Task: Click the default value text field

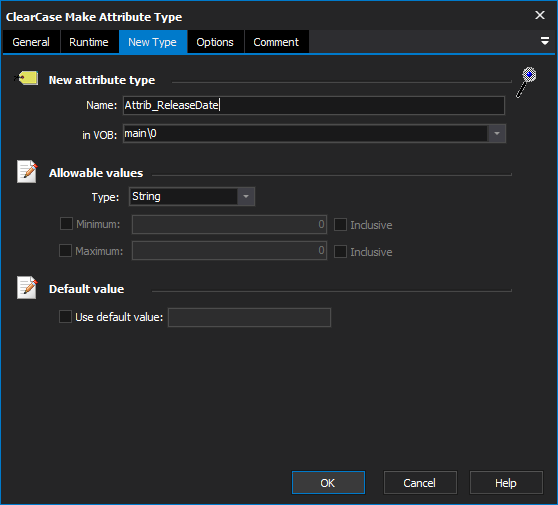Action: (x=249, y=317)
